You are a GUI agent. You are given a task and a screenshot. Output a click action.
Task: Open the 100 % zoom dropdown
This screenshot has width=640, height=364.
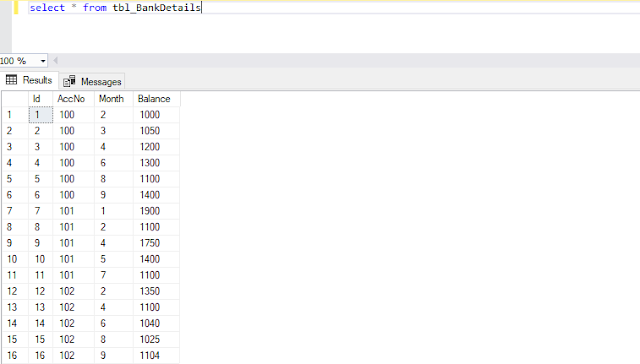(43, 61)
